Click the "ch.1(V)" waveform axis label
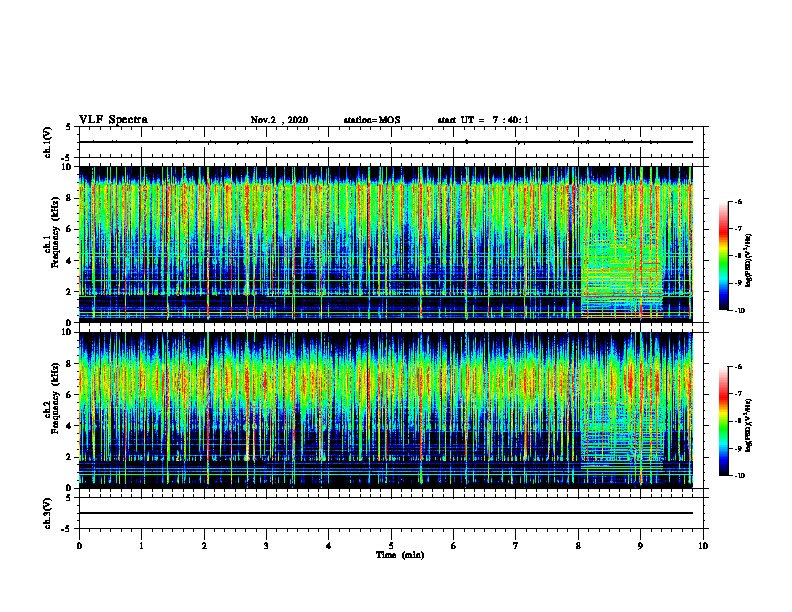 pyautogui.click(x=48, y=142)
